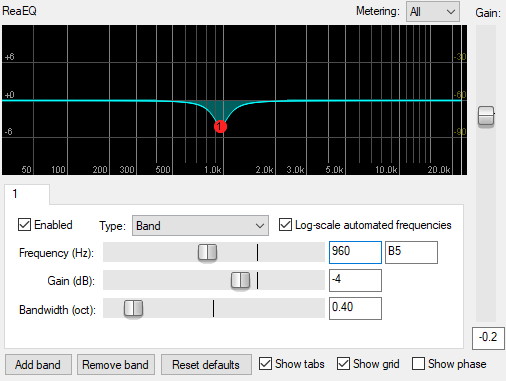This screenshot has width=506, height=381.
Task: Click the Frequency slider handle
Action: (207, 252)
